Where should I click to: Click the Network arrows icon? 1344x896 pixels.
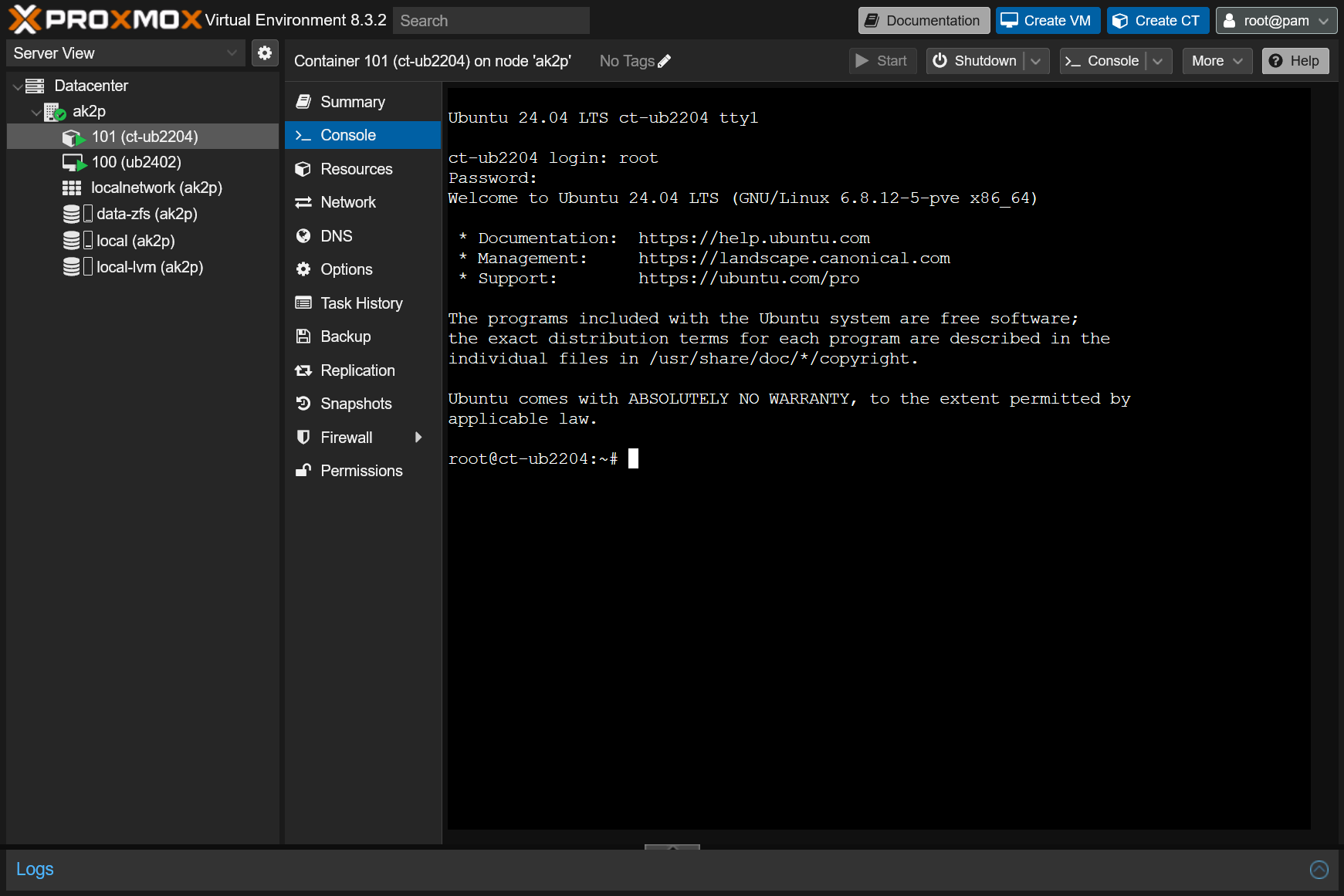point(303,202)
